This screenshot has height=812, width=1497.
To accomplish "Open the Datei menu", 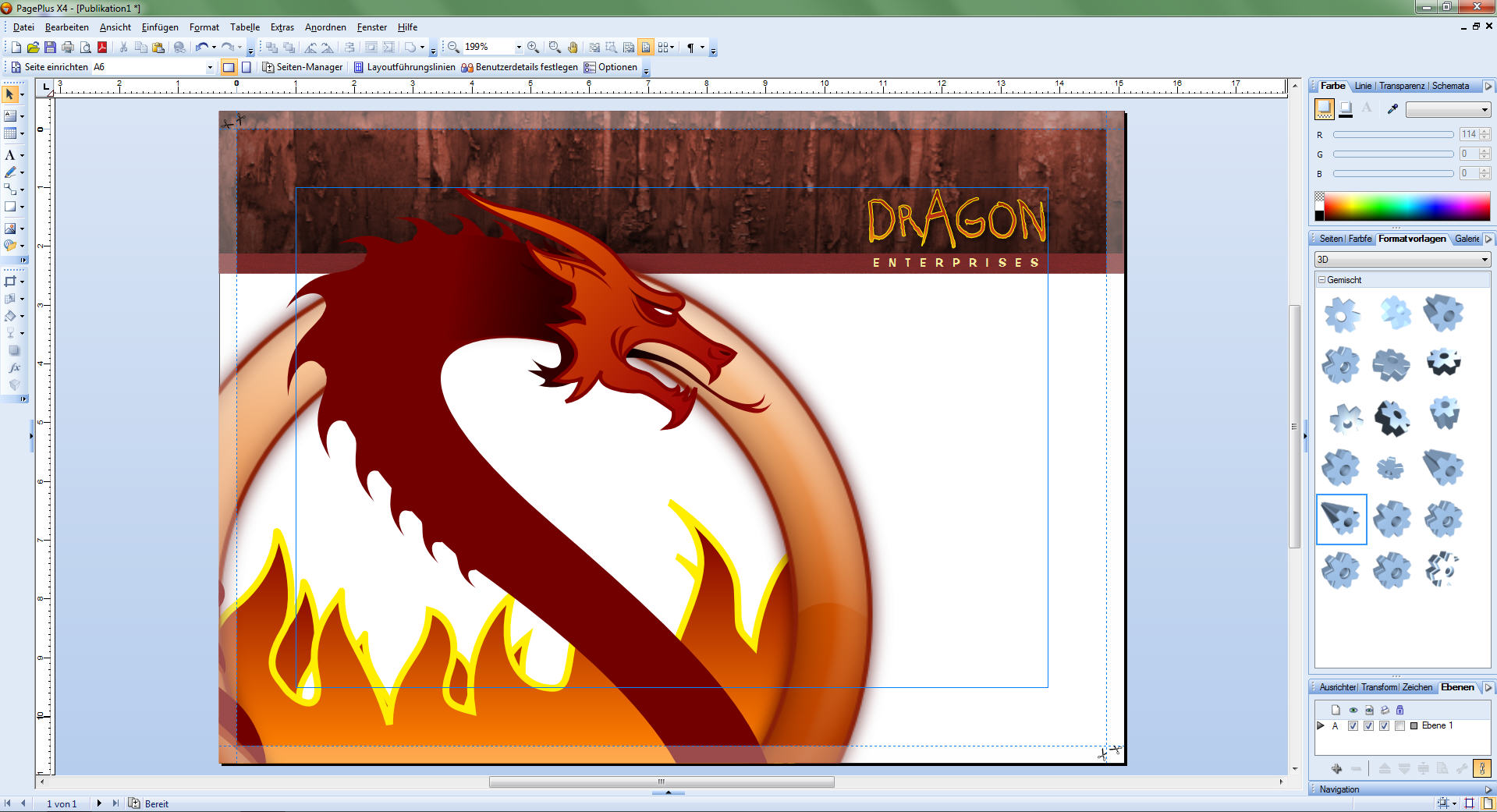I will pyautogui.click(x=23, y=27).
